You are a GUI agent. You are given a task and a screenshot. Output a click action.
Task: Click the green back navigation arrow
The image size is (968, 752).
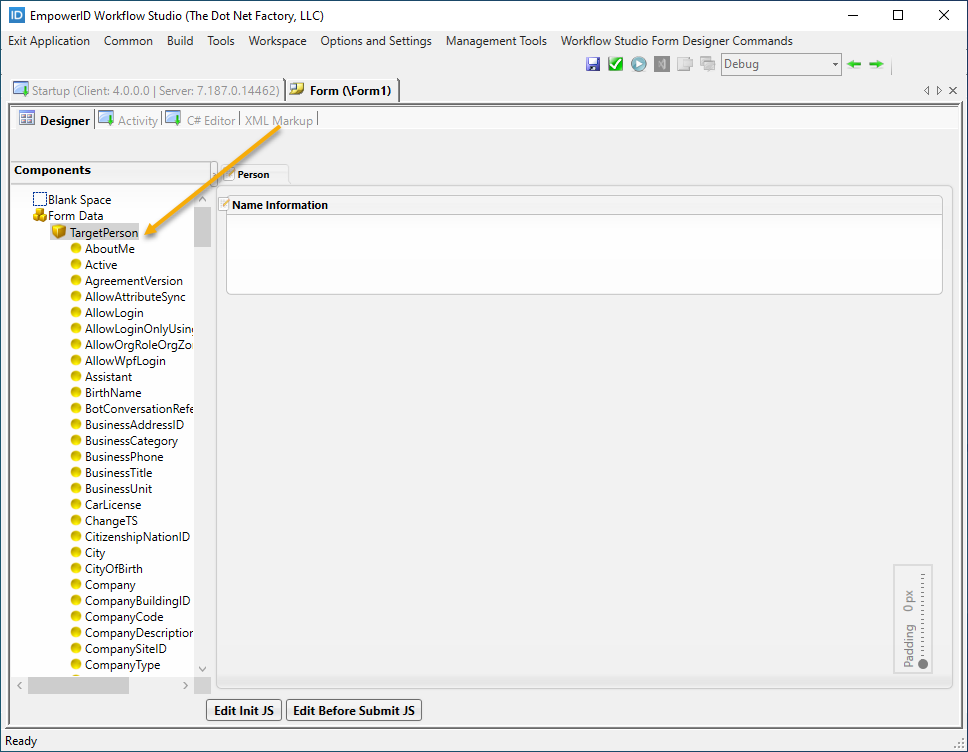[x=853, y=63]
